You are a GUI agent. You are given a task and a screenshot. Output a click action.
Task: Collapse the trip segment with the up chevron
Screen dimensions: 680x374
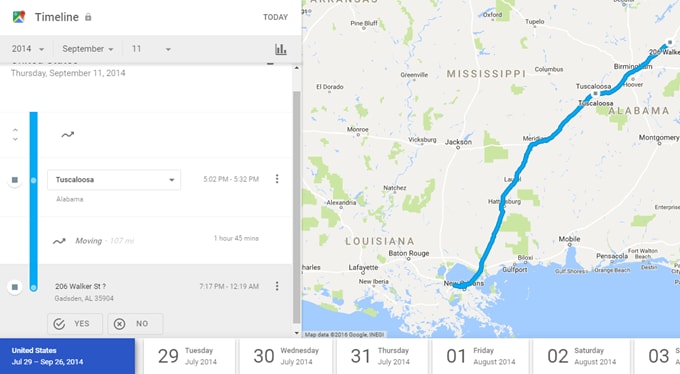click(x=15, y=130)
